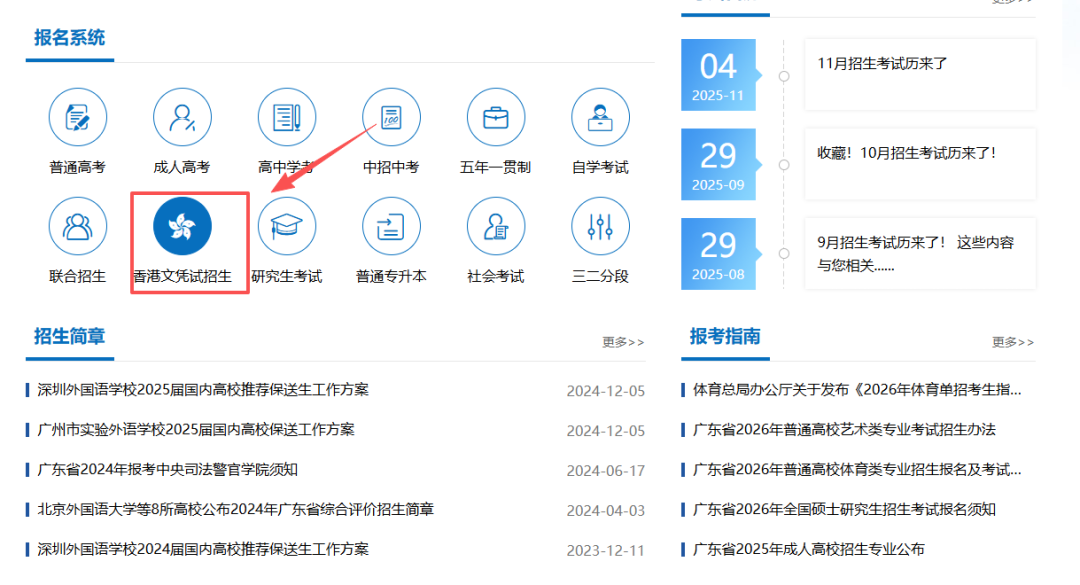Select the 五年一贯制 icon
1080x585 pixels.
point(495,117)
